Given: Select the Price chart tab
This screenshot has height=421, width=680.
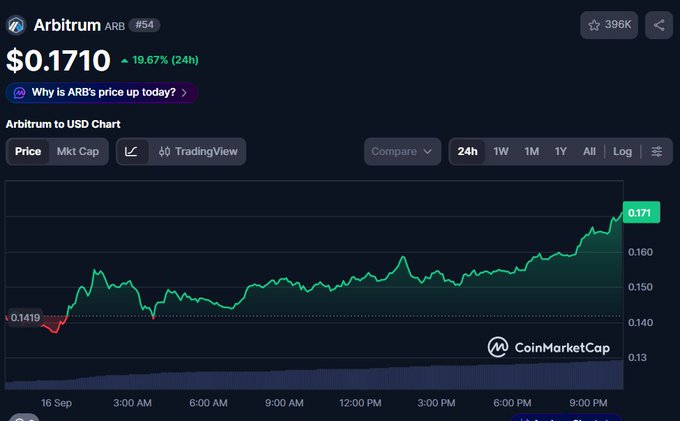Looking at the screenshot, I should point(28,151).
